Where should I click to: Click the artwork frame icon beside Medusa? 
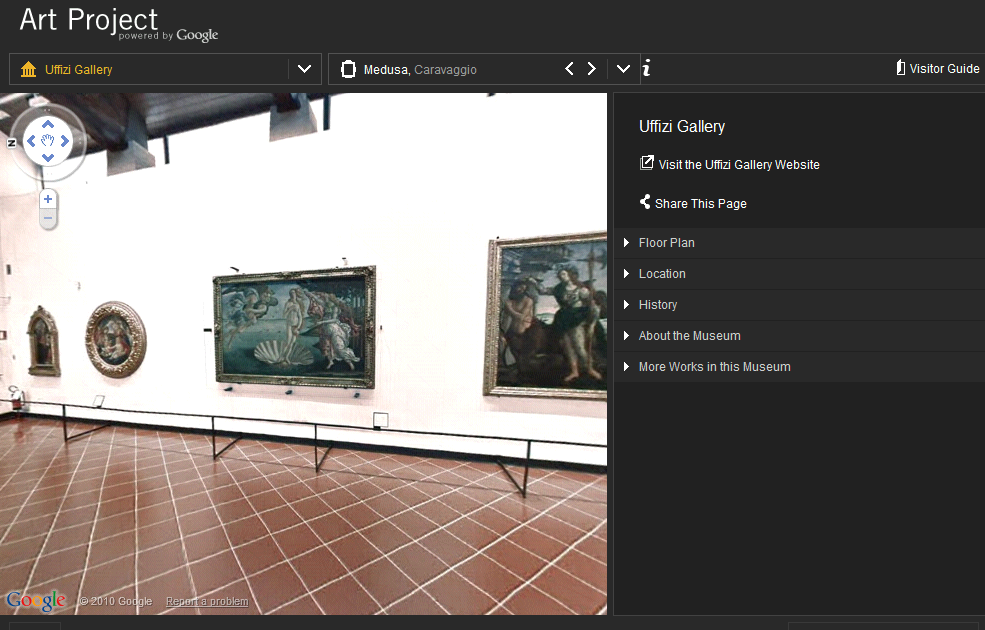[x=348, y=69]
